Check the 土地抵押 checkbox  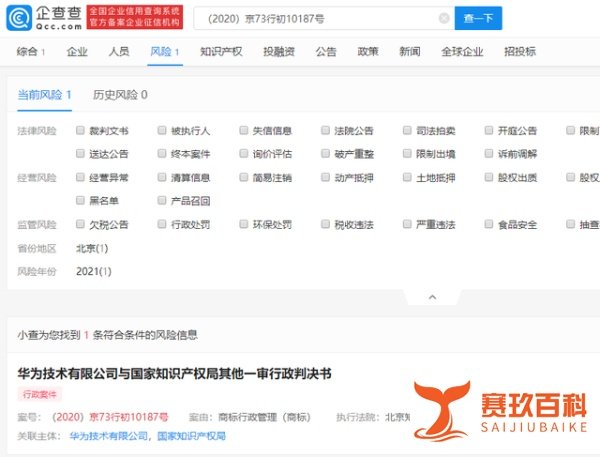coord(407,177)
